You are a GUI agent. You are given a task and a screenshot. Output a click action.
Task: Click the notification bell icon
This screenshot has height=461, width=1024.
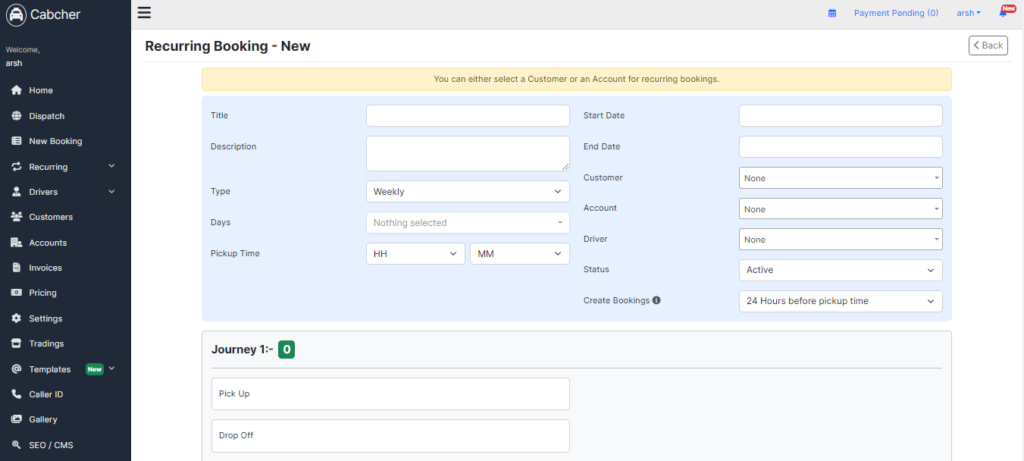(x=1003, y=12)
